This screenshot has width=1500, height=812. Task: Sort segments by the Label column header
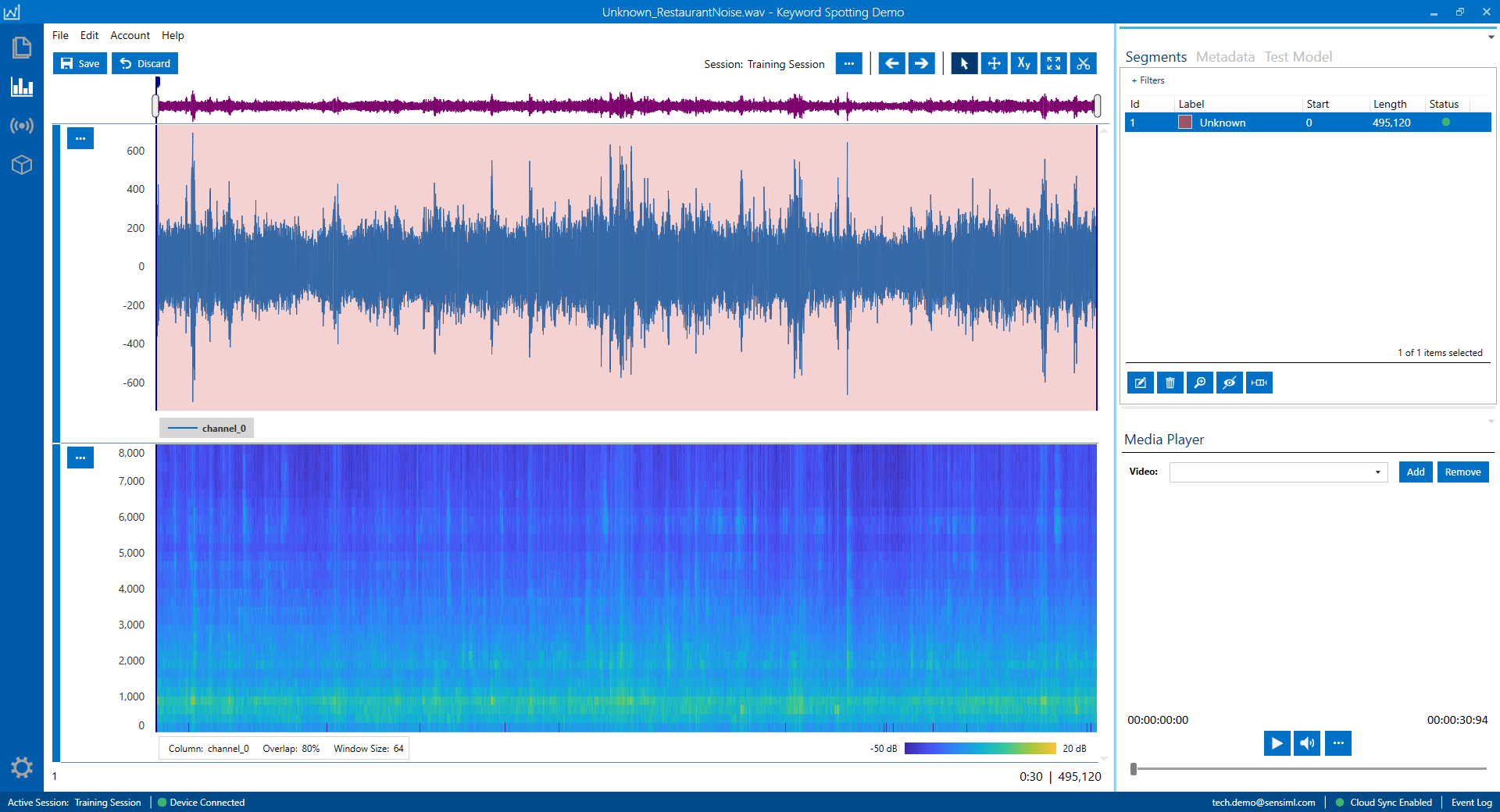(x=1238, y=104)
